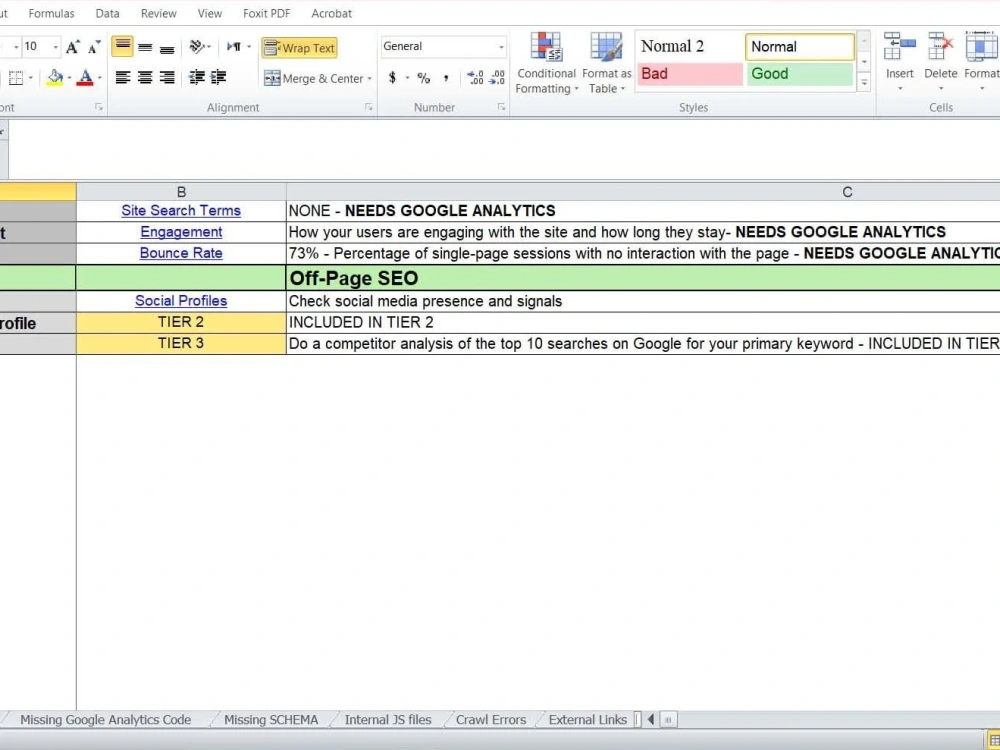Click Delete cells icon
Screen dimensions: 1000x750
(940, 47)
